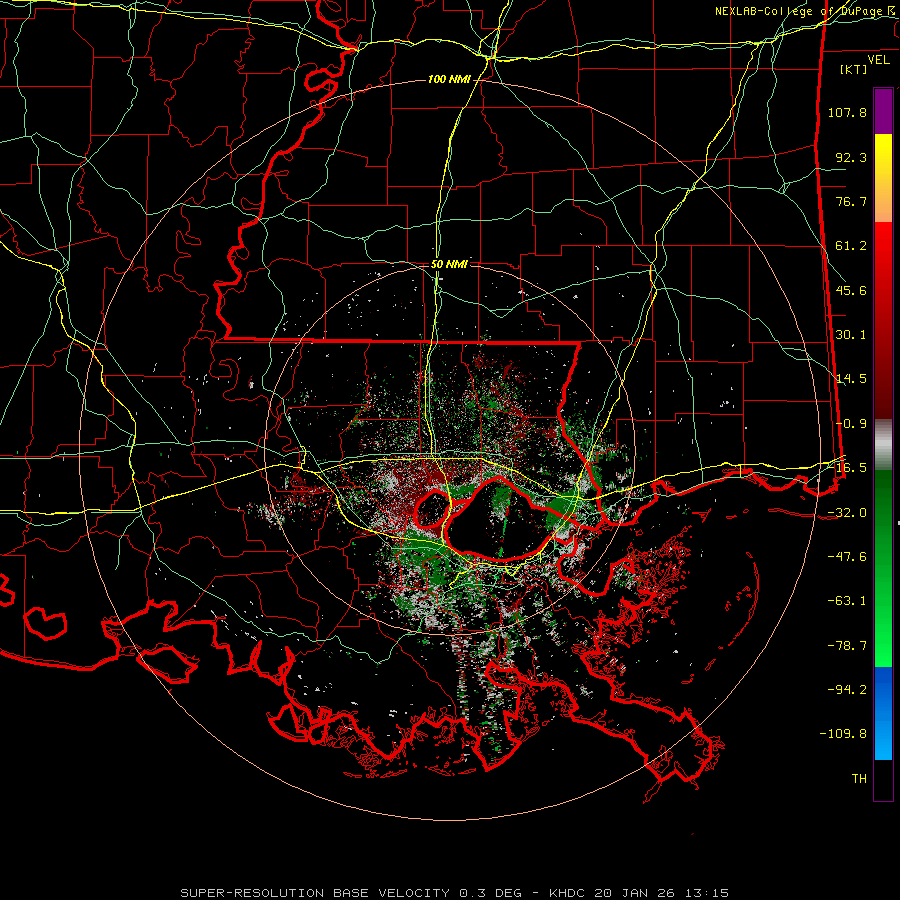Click the -32.0 velocity scale value
900x900 pixels.
pos(847,513)
